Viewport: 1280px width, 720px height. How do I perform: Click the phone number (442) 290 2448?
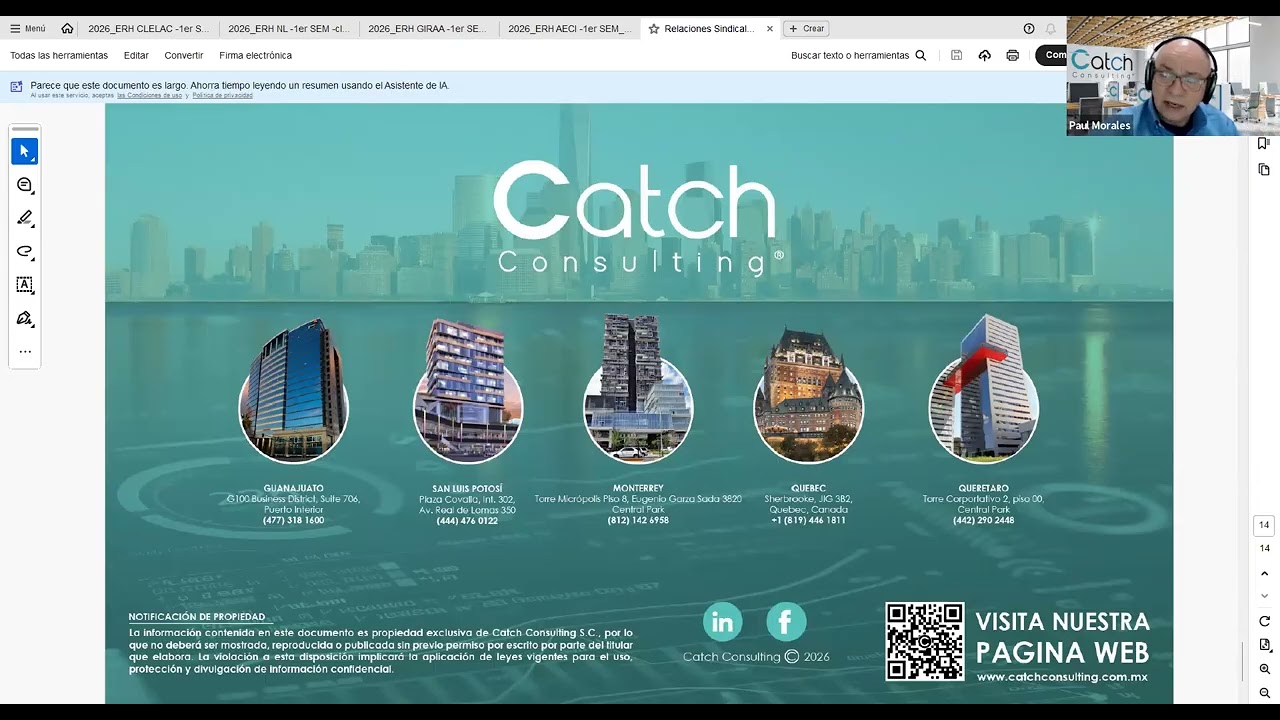pos(983,521)
